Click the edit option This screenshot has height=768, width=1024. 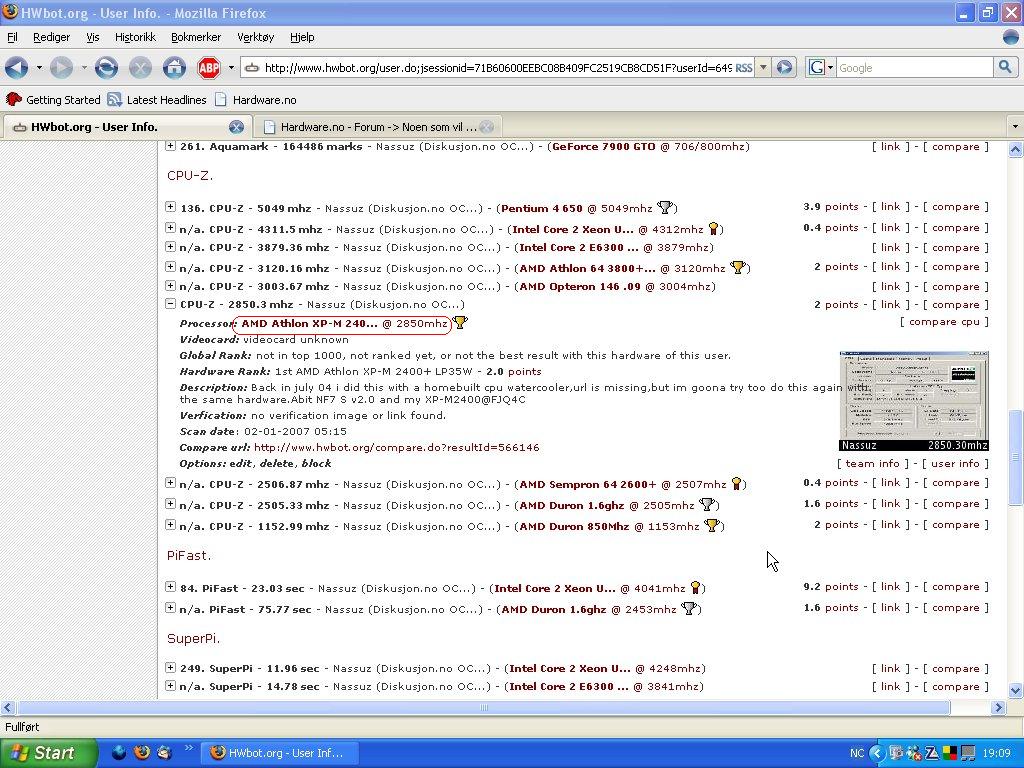(240, 463)
